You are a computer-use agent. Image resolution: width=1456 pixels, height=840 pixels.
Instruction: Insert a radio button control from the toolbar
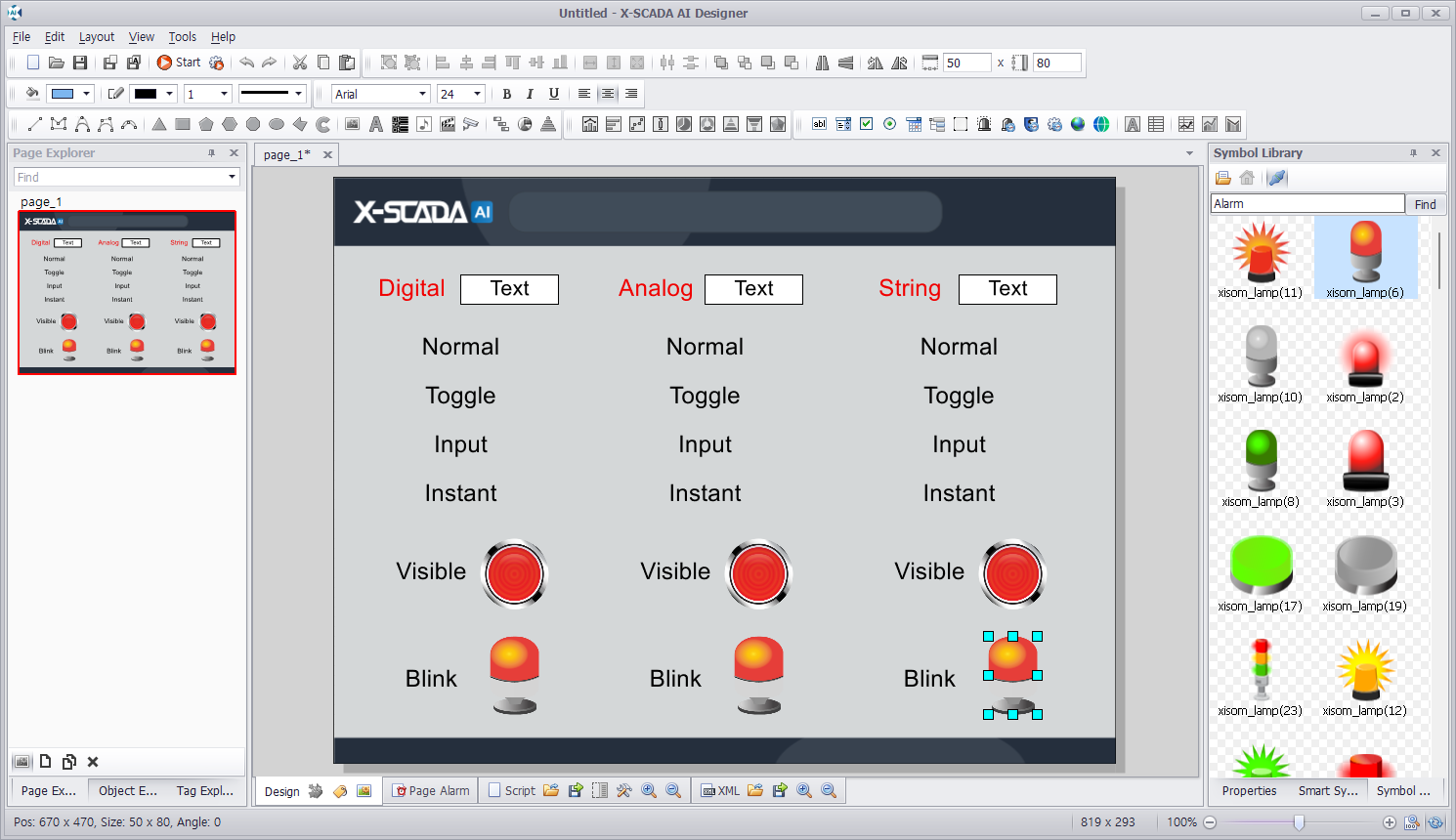(890, 124)
